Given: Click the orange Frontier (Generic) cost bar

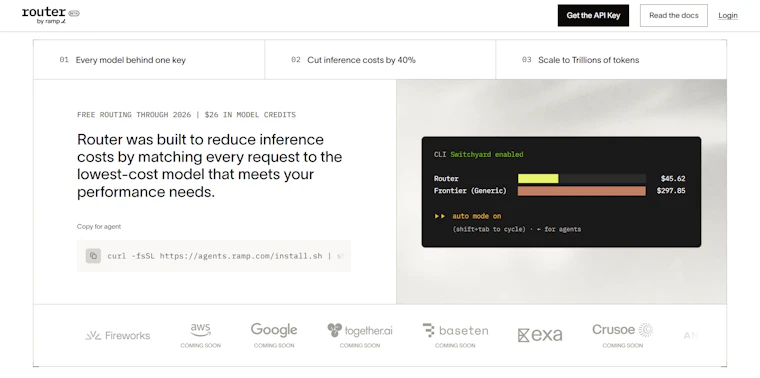Looking at the screenshot, I should [582, 191].
